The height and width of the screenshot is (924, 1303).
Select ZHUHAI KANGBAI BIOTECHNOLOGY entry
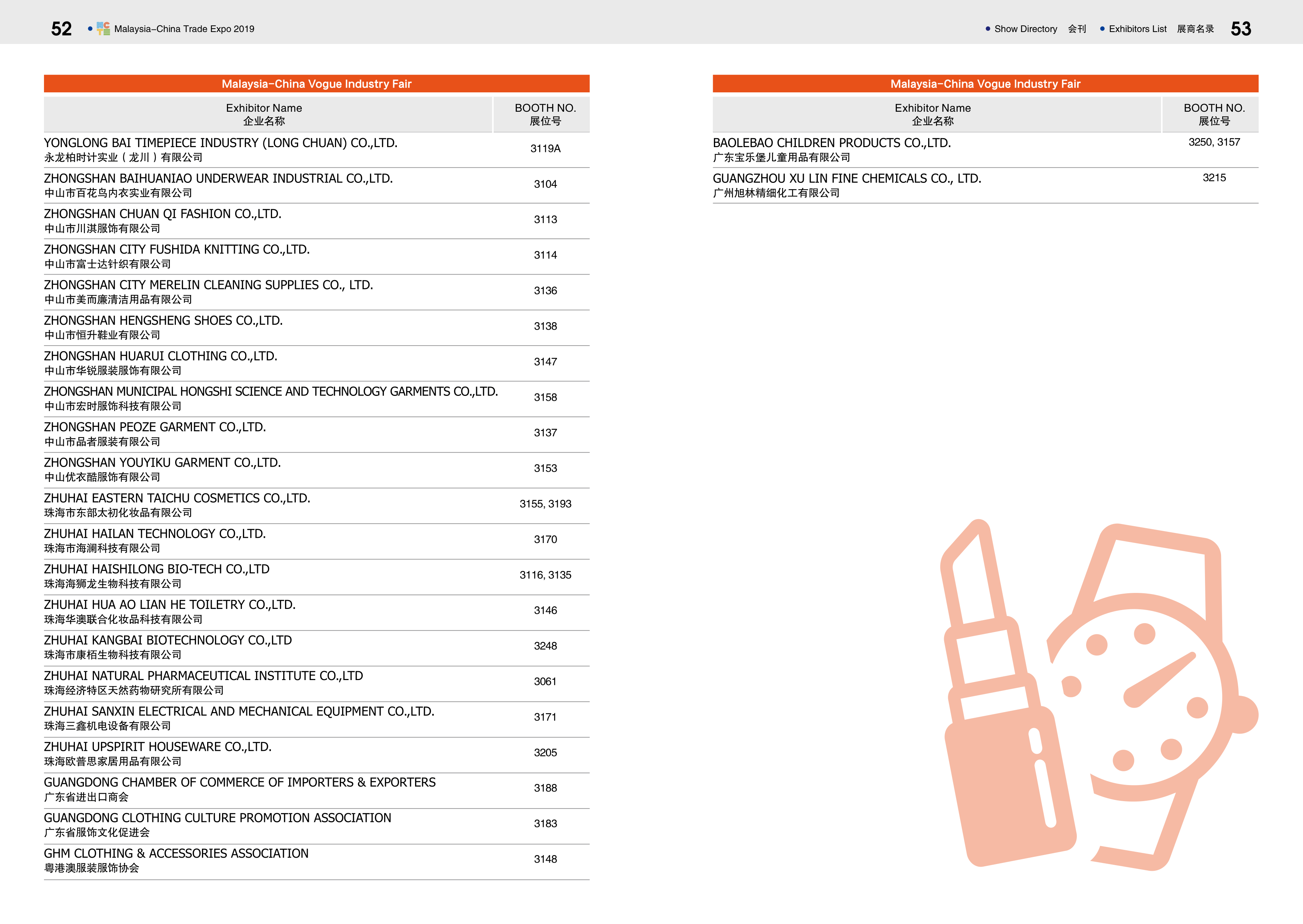click(168, 648)
